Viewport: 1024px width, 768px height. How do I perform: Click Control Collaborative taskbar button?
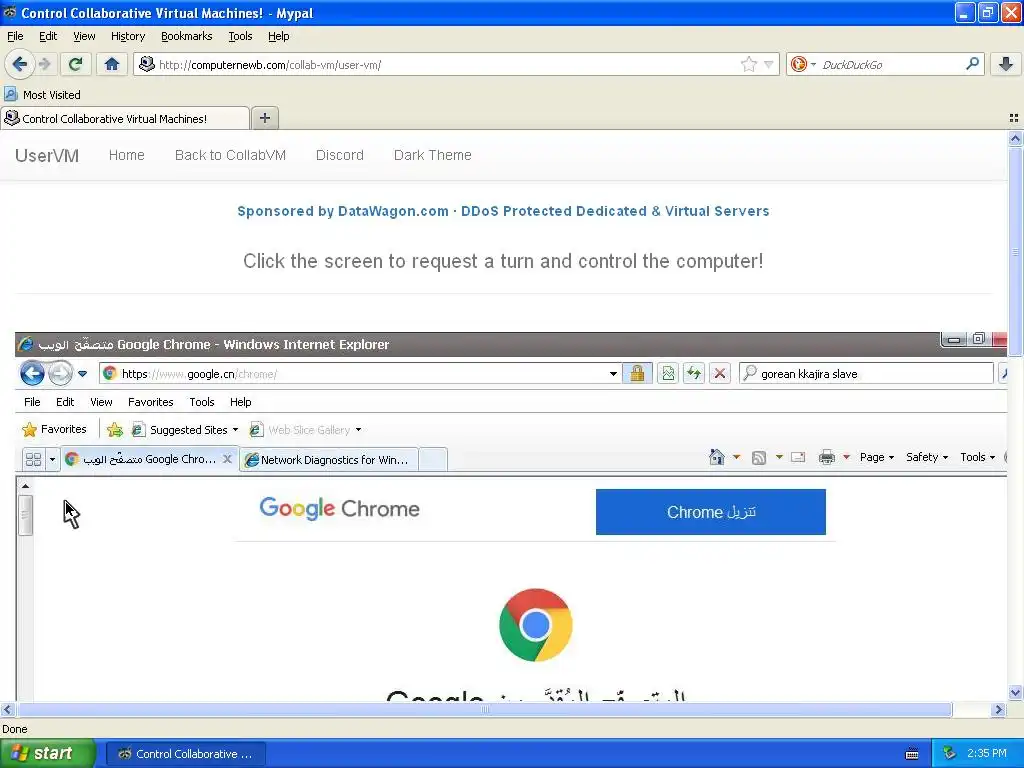tap(186, 754)
